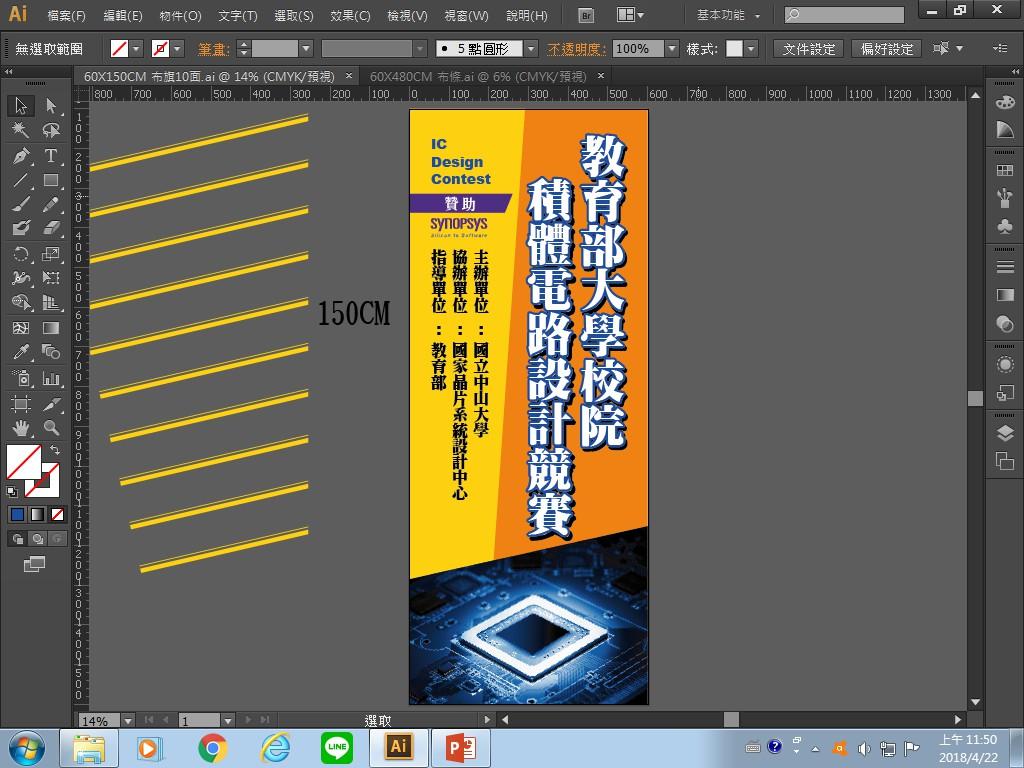Choose the Eyedropper tool
Screen dimensions: 1024x768
click(x=21, y=352)
